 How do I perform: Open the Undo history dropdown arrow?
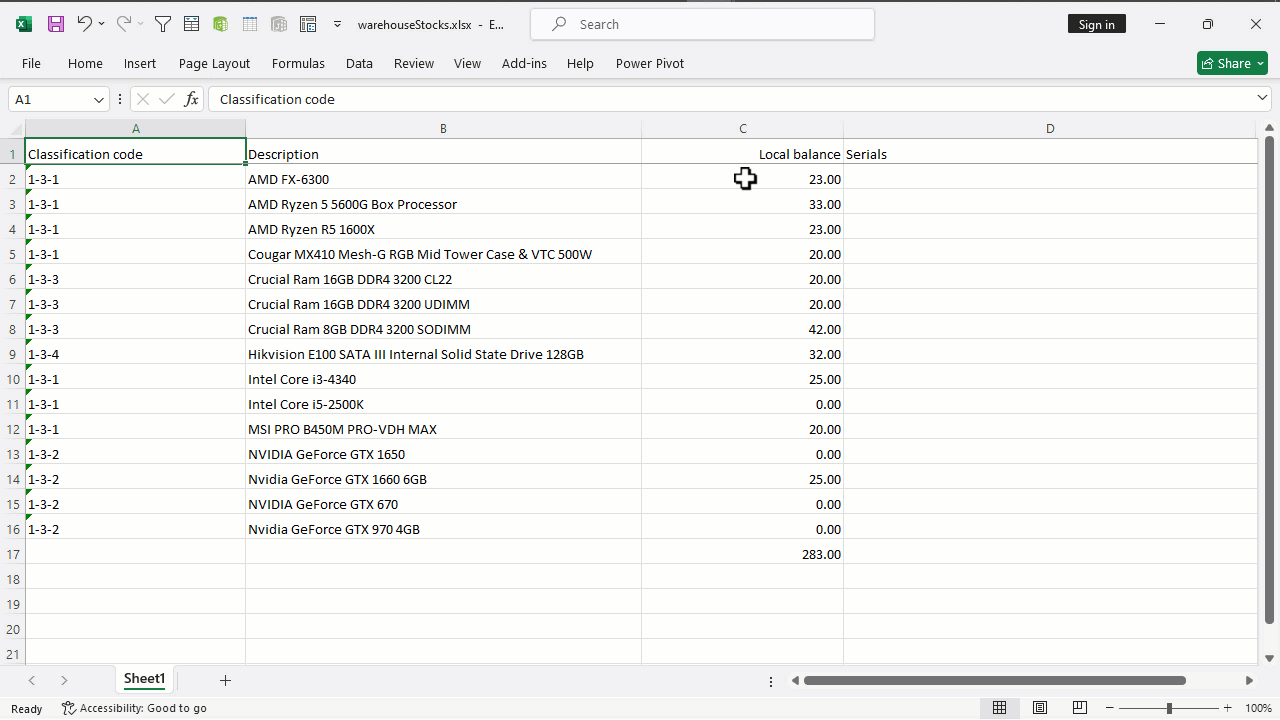[x=101, y=24]
